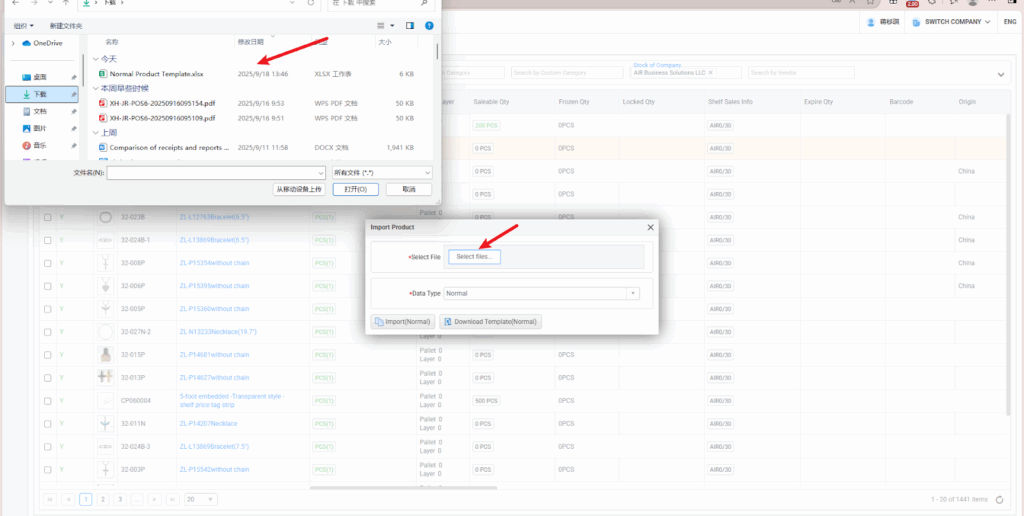Click the Download Template(Normal) button

coord(490,322)
